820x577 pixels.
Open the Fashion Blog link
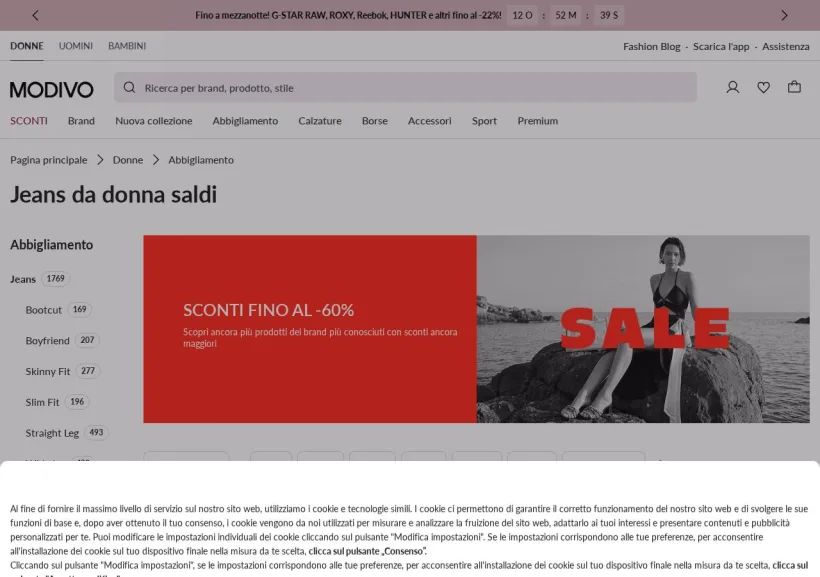point(652,47)
